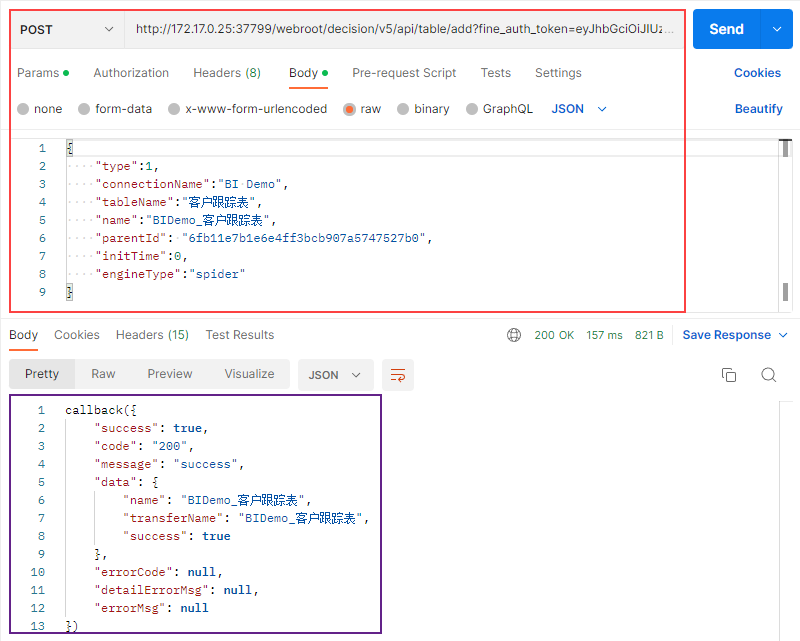Image resolution: width=800 pixels, height=641 pixels.
Task: Open the Cookies link
Action: [757, 73]
